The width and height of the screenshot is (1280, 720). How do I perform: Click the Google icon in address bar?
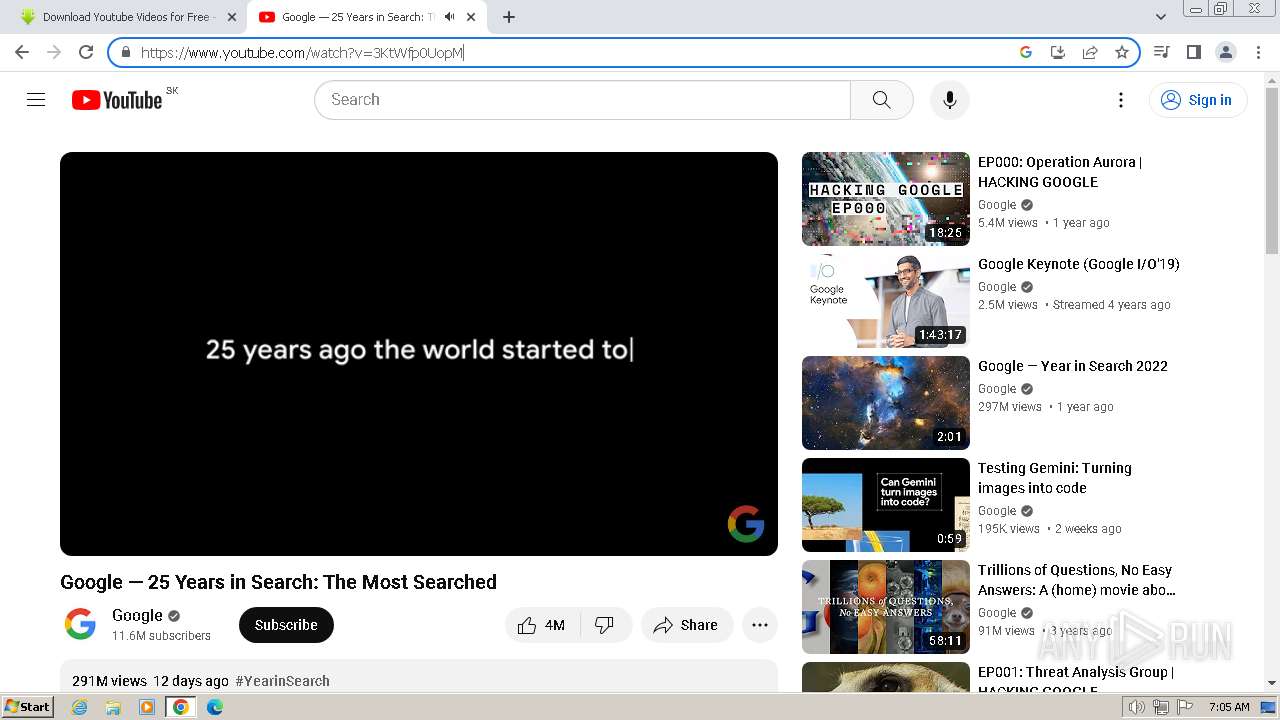click(x=1026, y=52)
